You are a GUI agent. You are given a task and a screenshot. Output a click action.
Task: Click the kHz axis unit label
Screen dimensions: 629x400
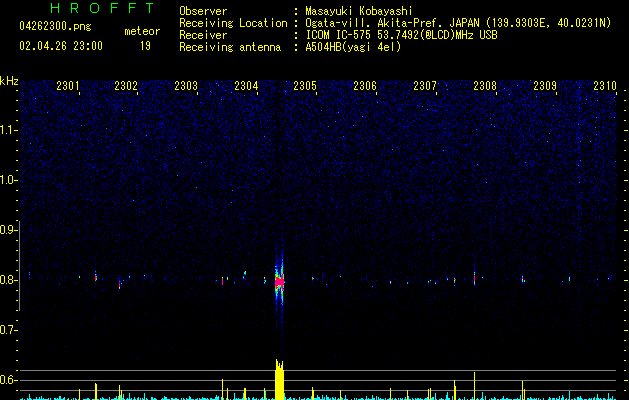pyautogui.click(x=9, y=81)
